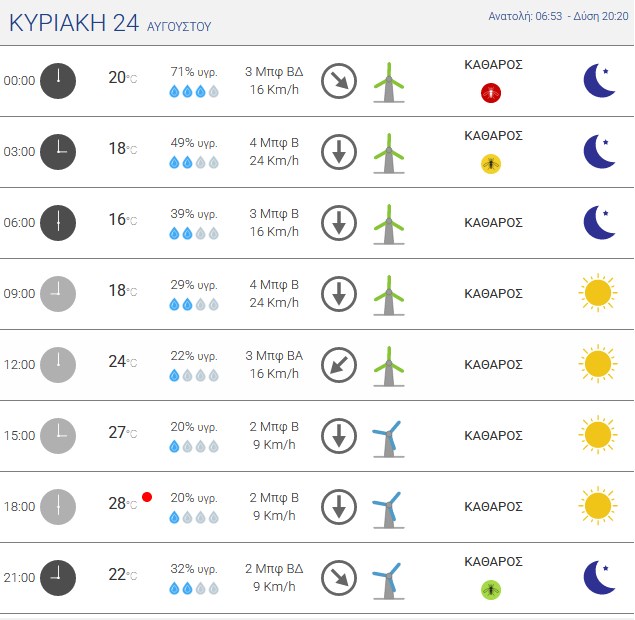Click the blue wind turbine at 15:00
The width and height of the screenshot is (635, 620).
coord(388,439)
